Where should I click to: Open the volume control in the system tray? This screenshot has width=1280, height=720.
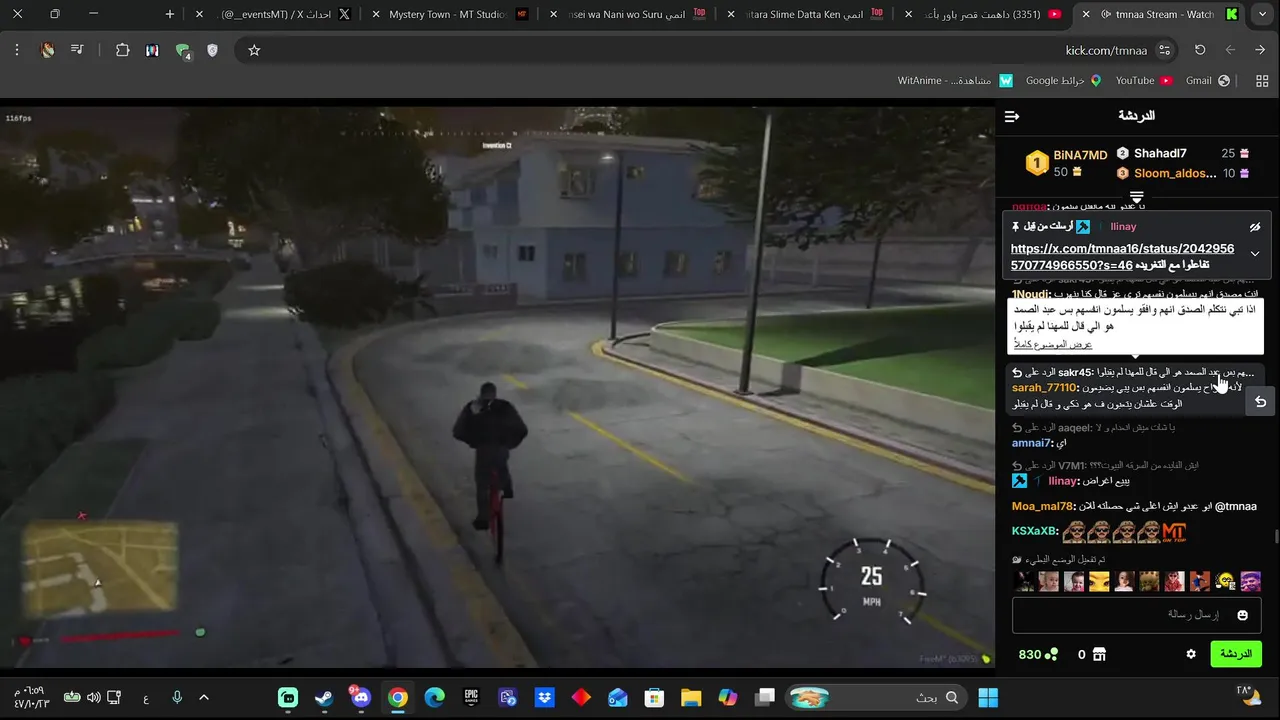93,697
